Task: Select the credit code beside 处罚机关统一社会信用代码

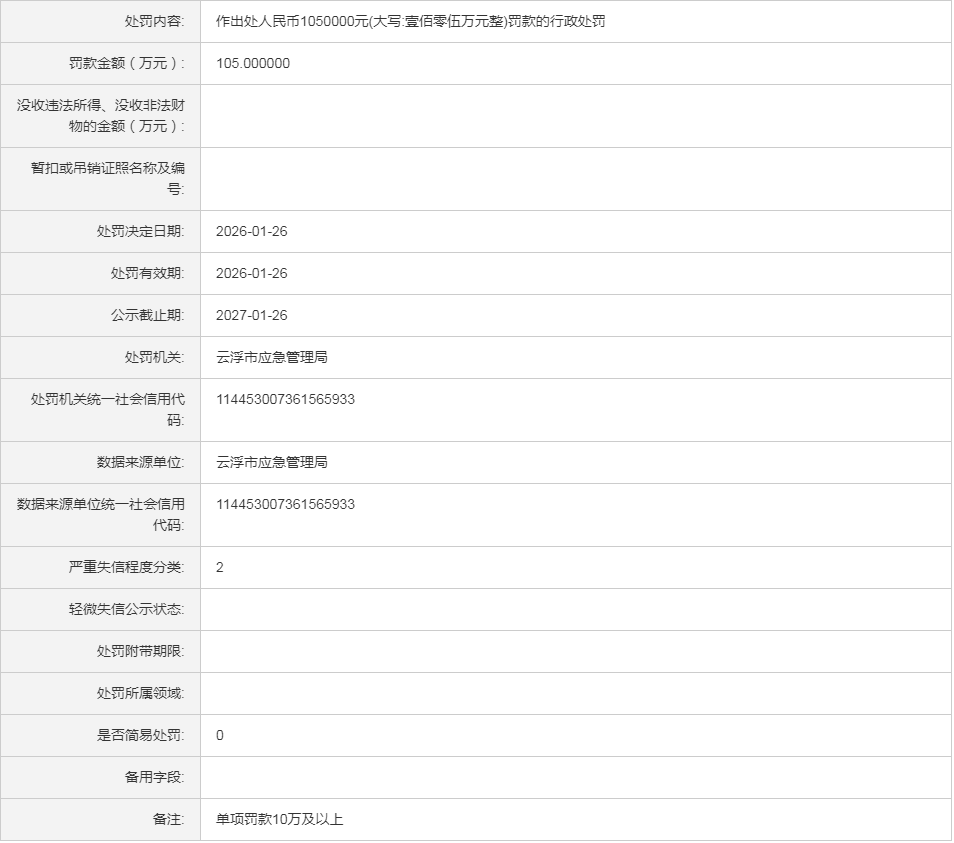Action: 285,399
